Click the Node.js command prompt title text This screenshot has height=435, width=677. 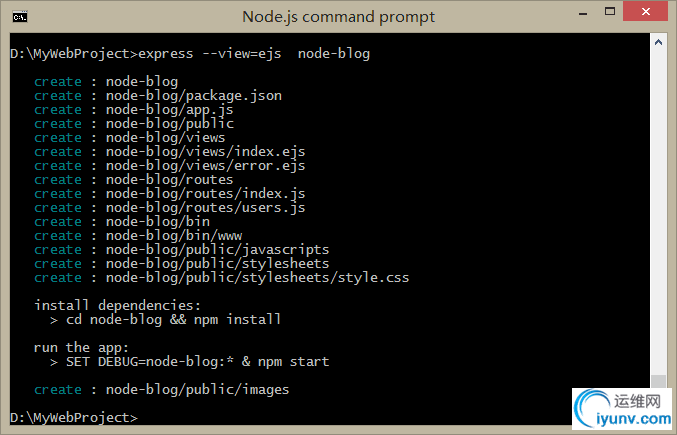coord(338,17)
